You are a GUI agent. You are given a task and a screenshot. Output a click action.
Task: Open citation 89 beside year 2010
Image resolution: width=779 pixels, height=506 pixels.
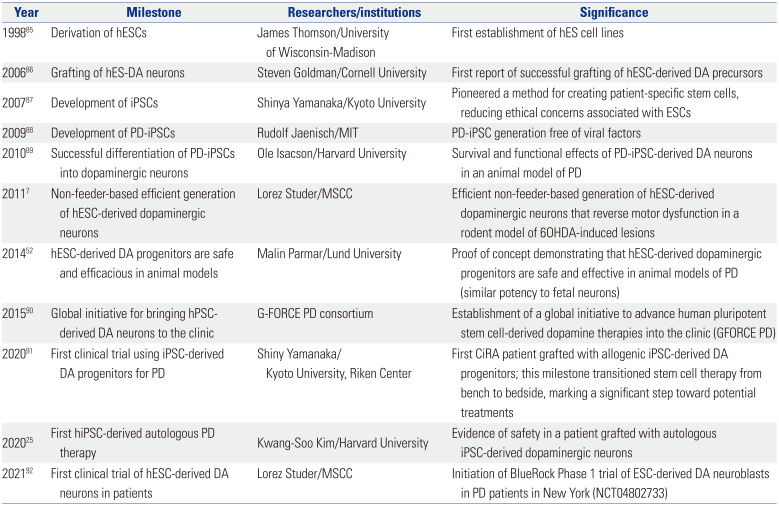31,149
